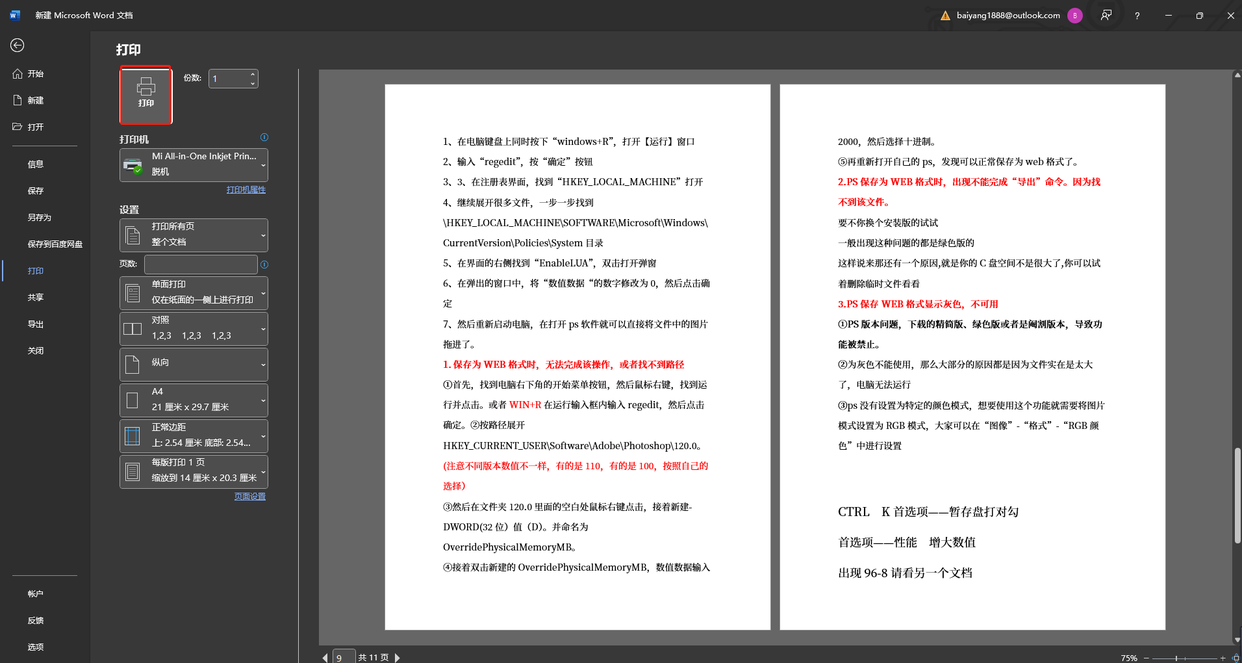Expand the 单面打印 duplex dropdown

coord(194,292)
